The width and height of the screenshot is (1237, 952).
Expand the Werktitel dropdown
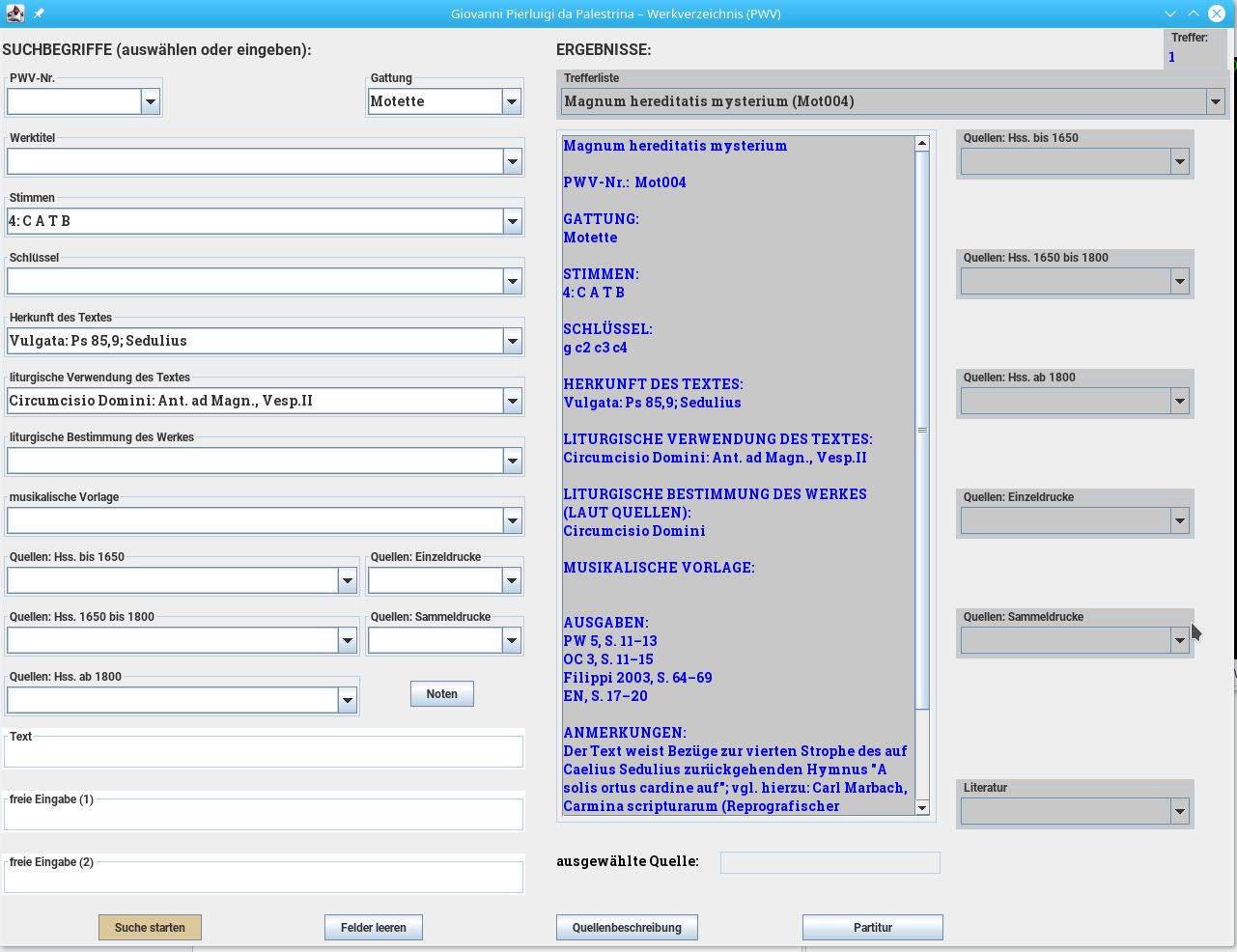click(513, 161)
